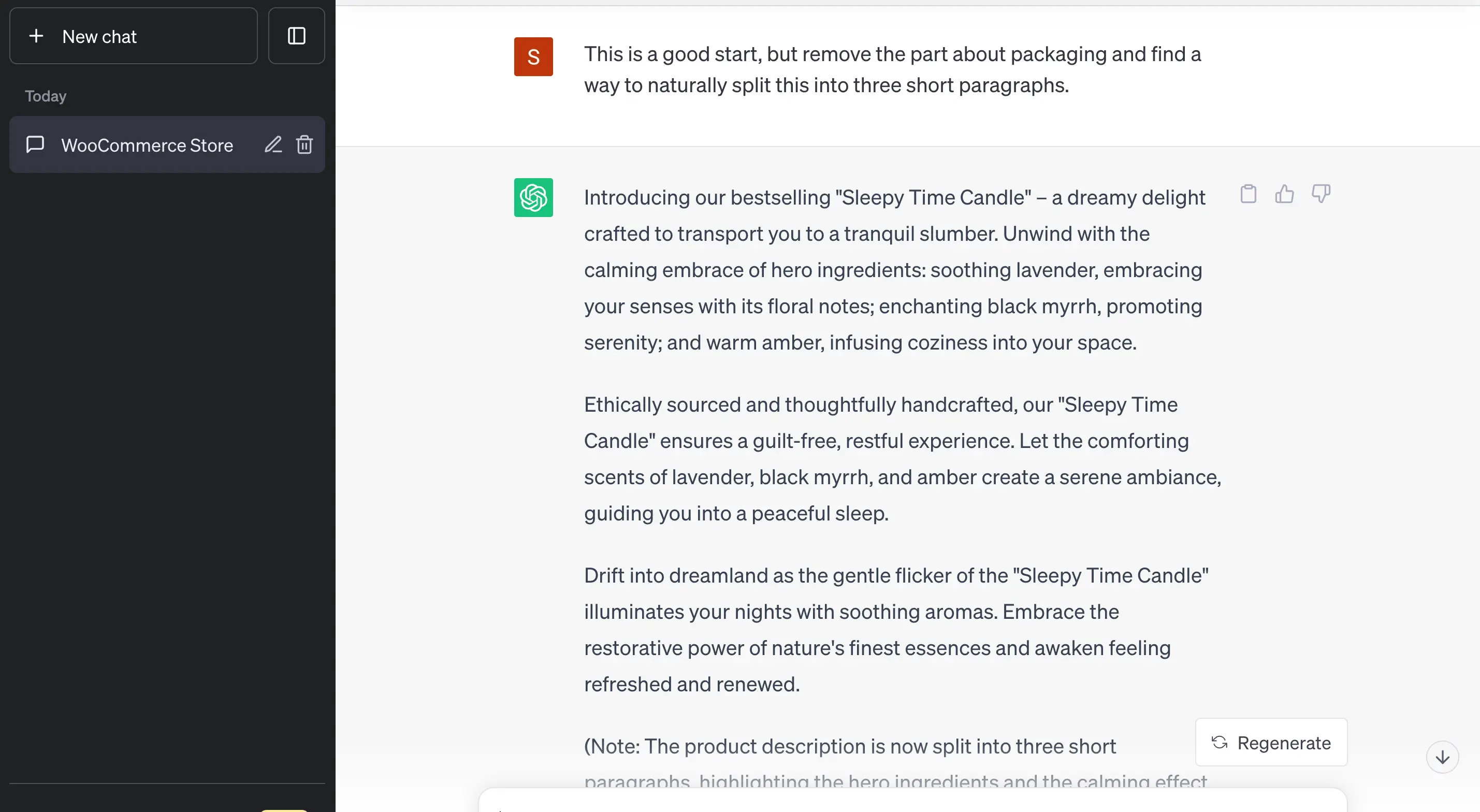Image resolution: width=1480 pixels, height=812 pixels.
Task: Toggle the sidebar panel visibility
Action: [297, 36]
